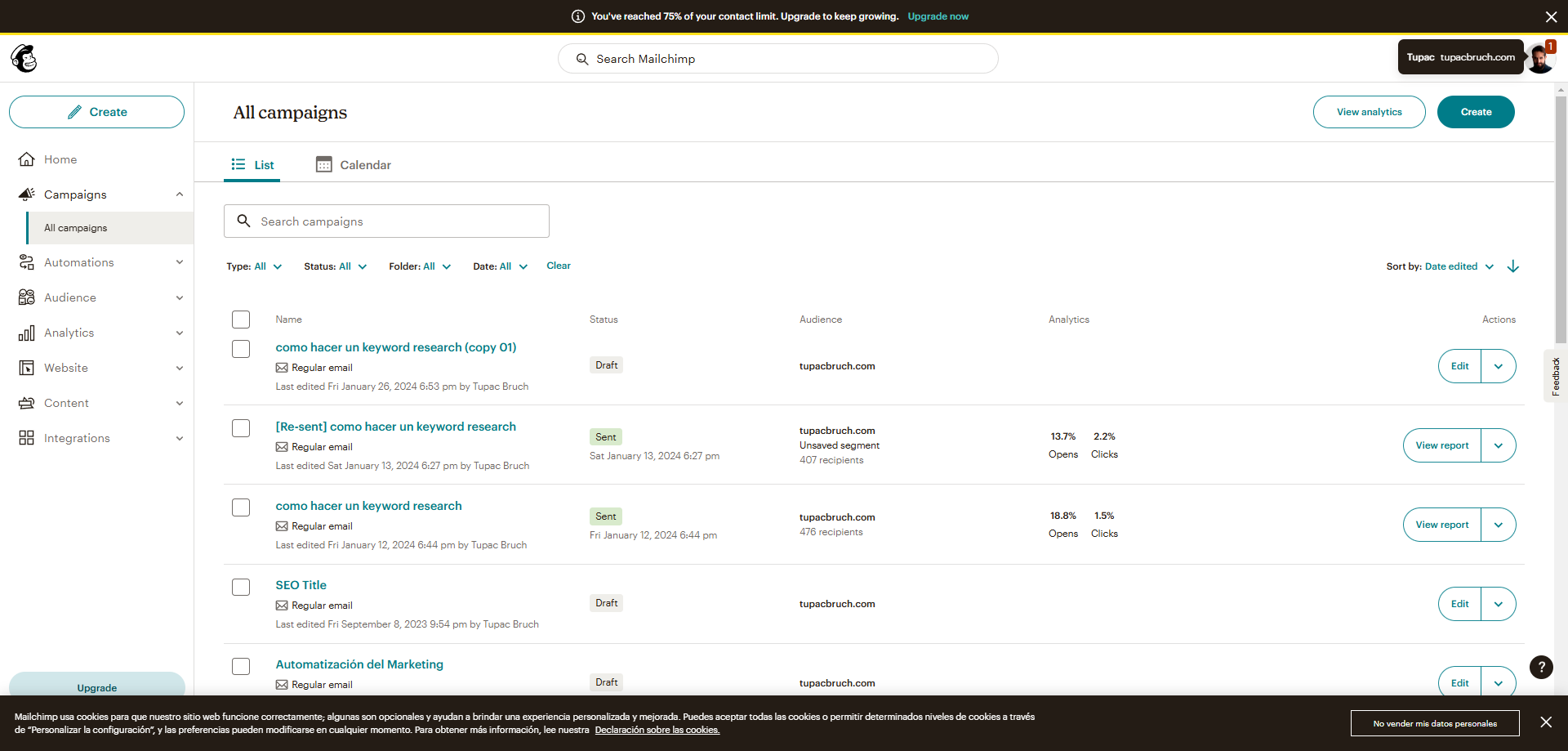This screenshot has width=1568, height=751.
Task: Click the Website sidebar icon
Action: click(x=26, y=367)
